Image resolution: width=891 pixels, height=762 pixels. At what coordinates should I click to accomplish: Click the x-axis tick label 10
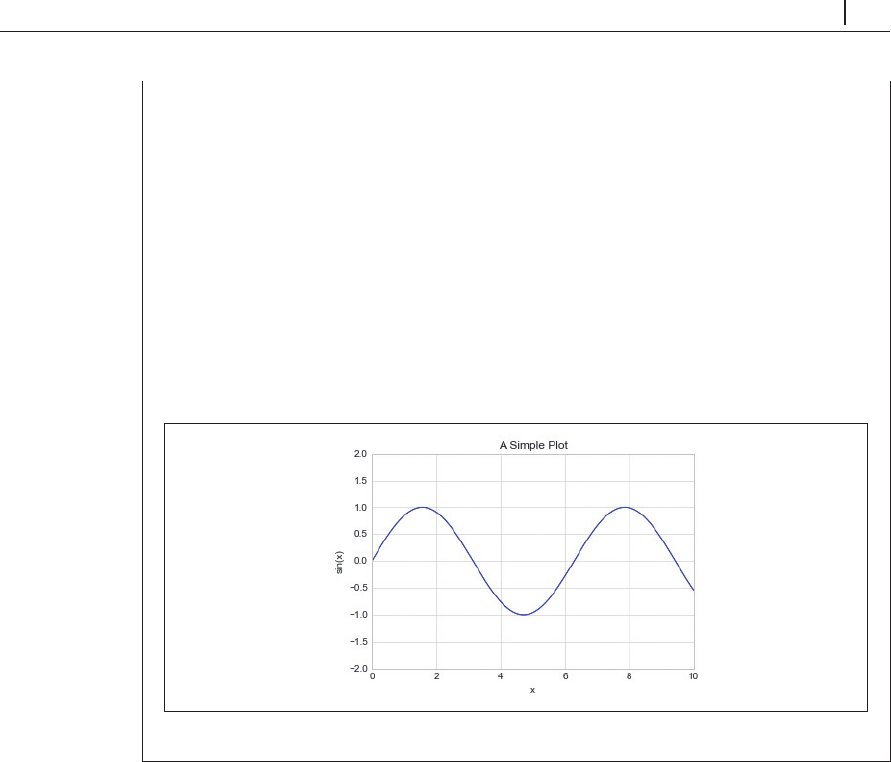(x=693, y=677)
